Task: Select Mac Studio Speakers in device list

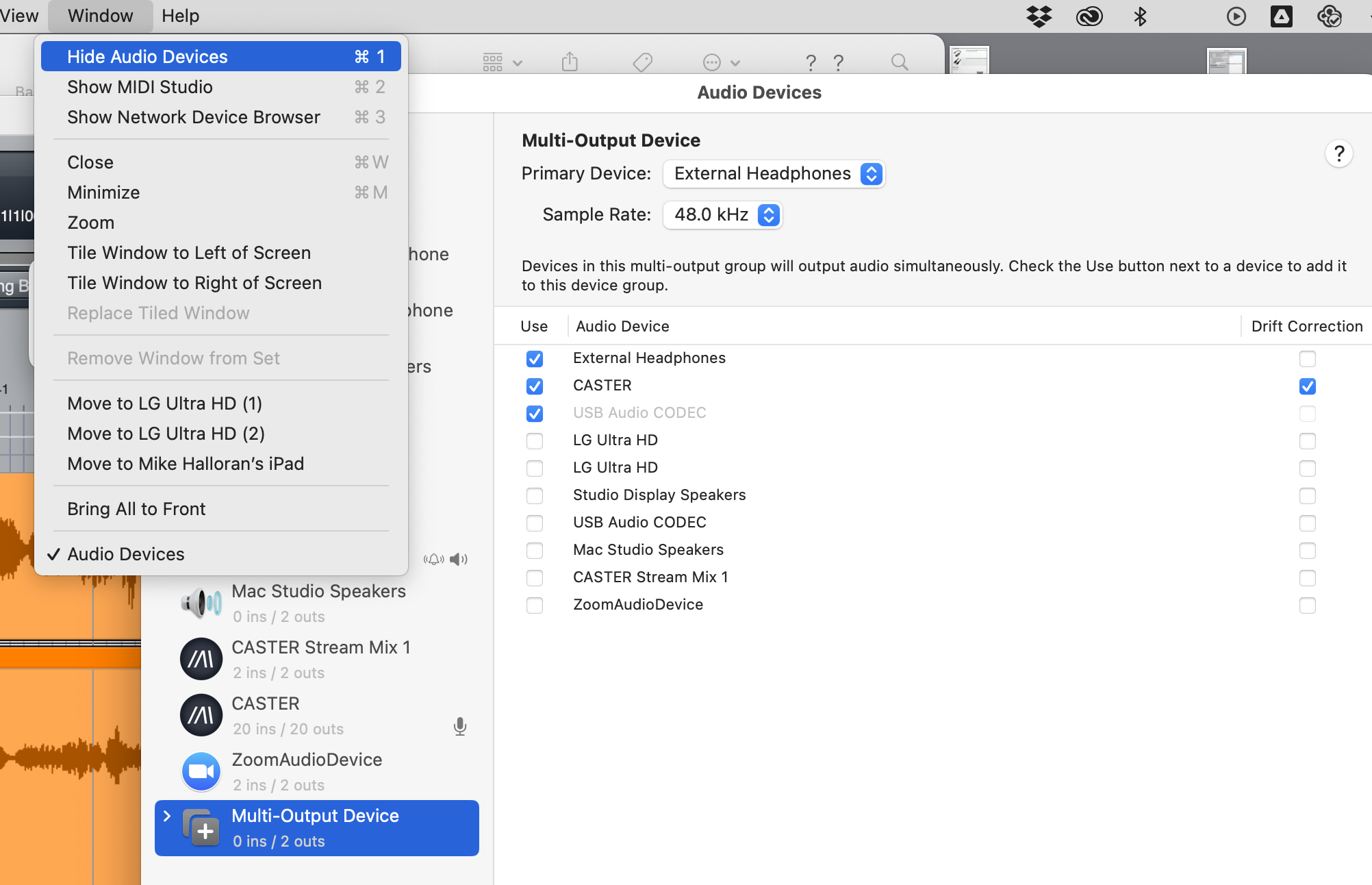Action: point(316,603)
